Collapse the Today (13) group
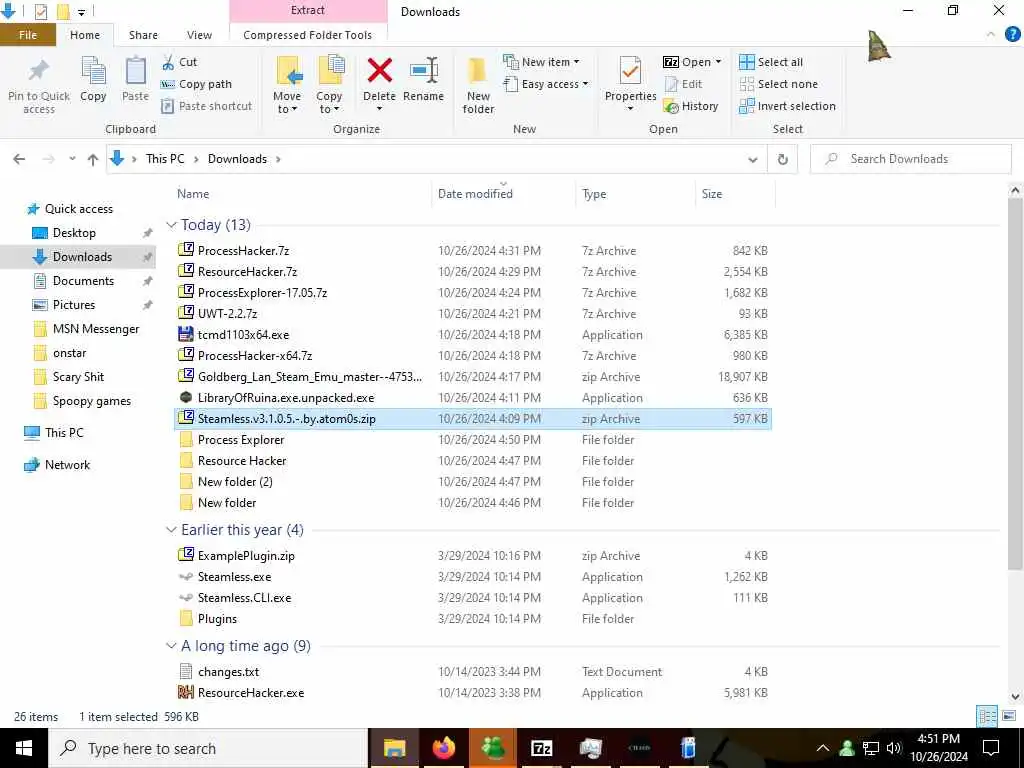 coord(171,225)
